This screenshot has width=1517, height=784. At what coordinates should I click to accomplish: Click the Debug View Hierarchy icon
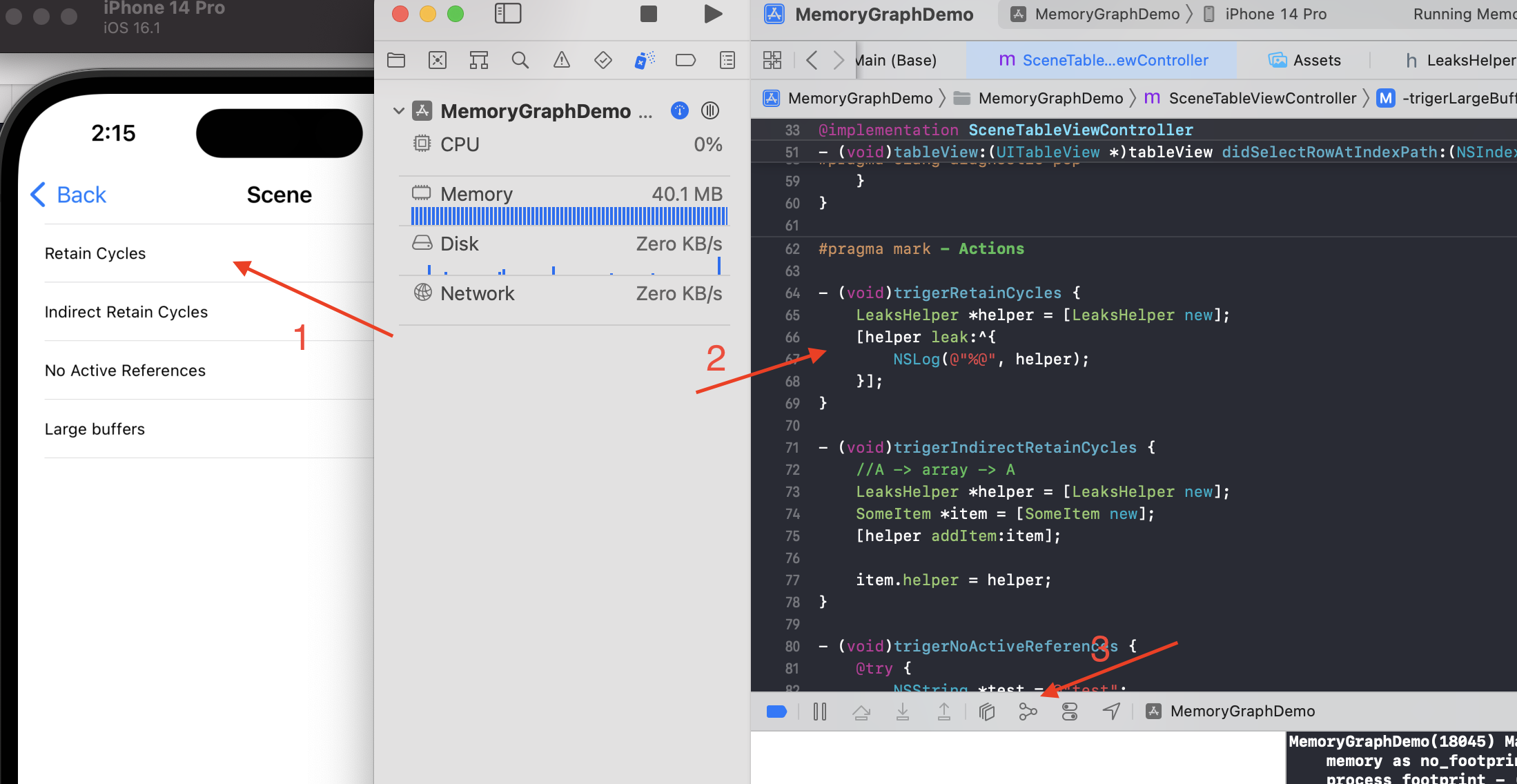tap(987, 712)
